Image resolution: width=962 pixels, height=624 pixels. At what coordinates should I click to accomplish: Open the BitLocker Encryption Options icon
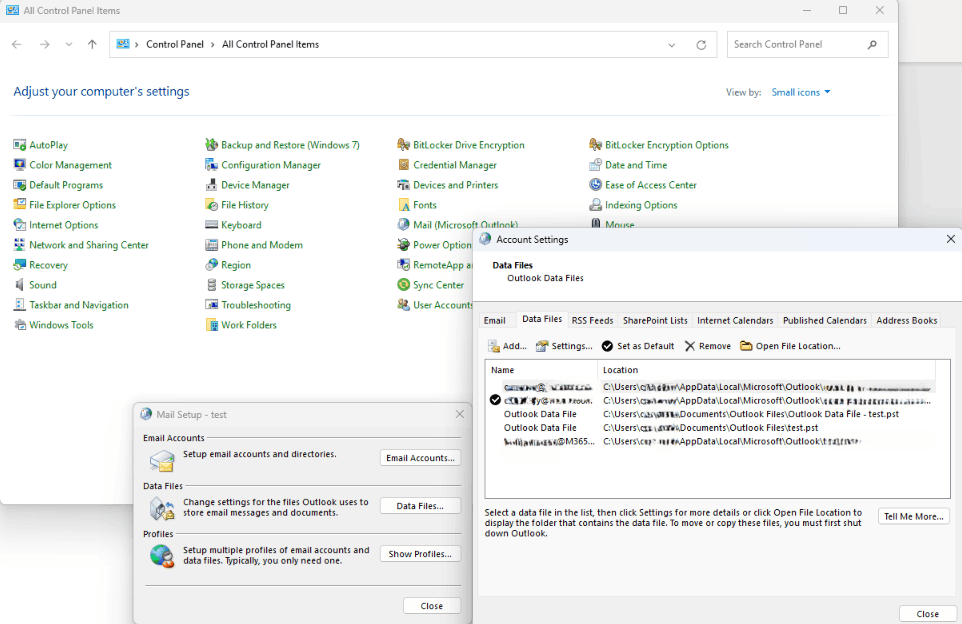pyautogui.click(x=595, y=145)
